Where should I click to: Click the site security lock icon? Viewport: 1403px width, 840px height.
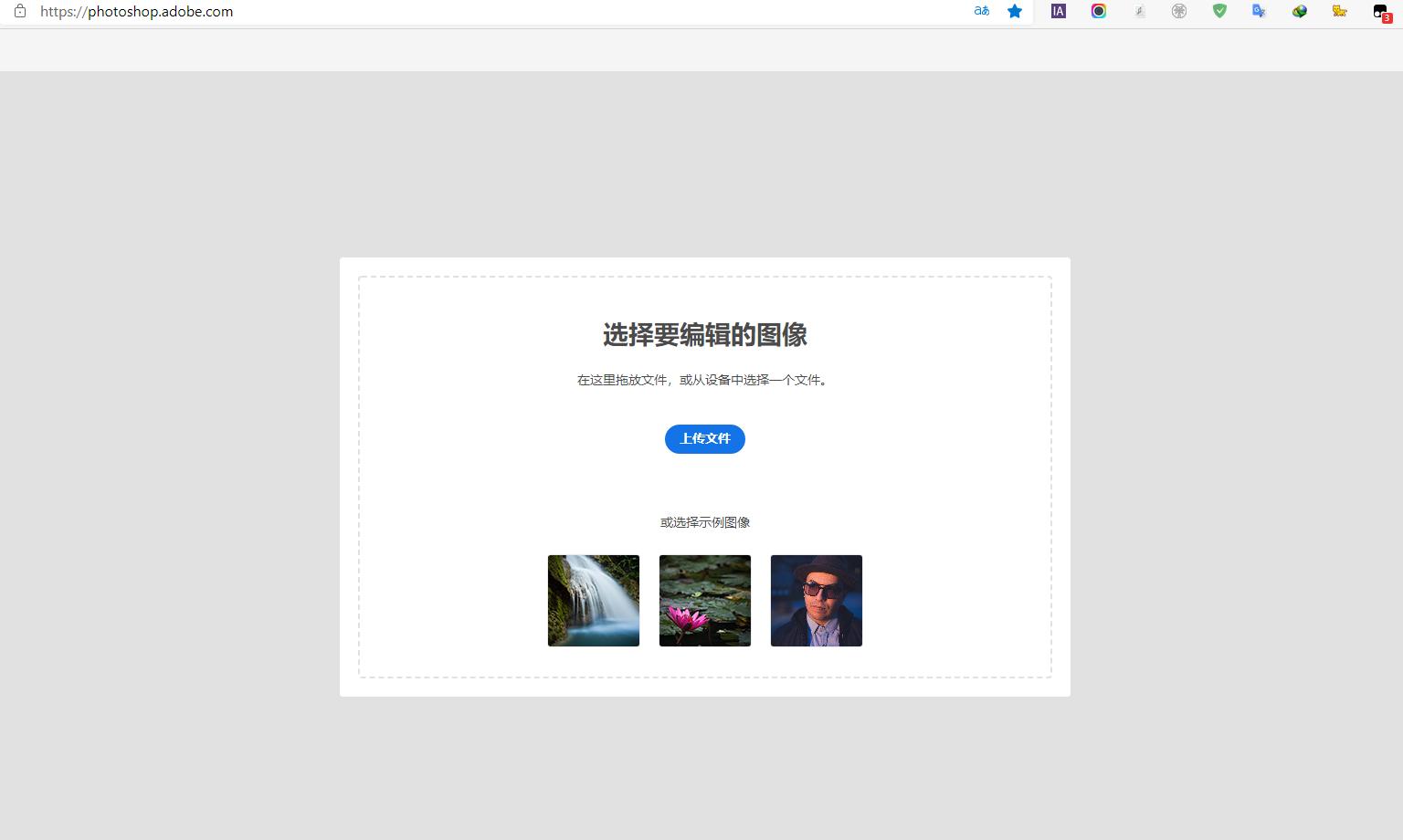point(20,11)
